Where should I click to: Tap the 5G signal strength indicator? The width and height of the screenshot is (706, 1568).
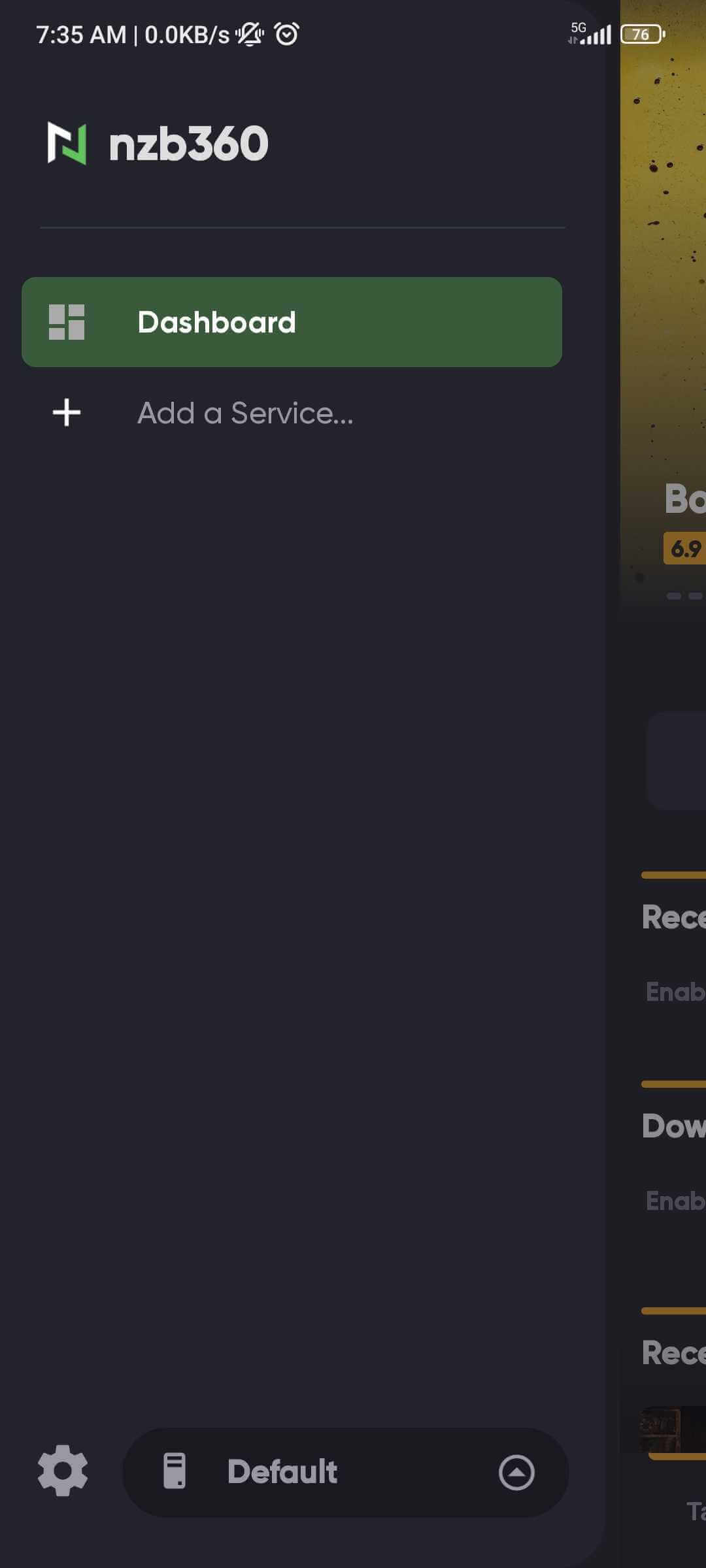590,33
